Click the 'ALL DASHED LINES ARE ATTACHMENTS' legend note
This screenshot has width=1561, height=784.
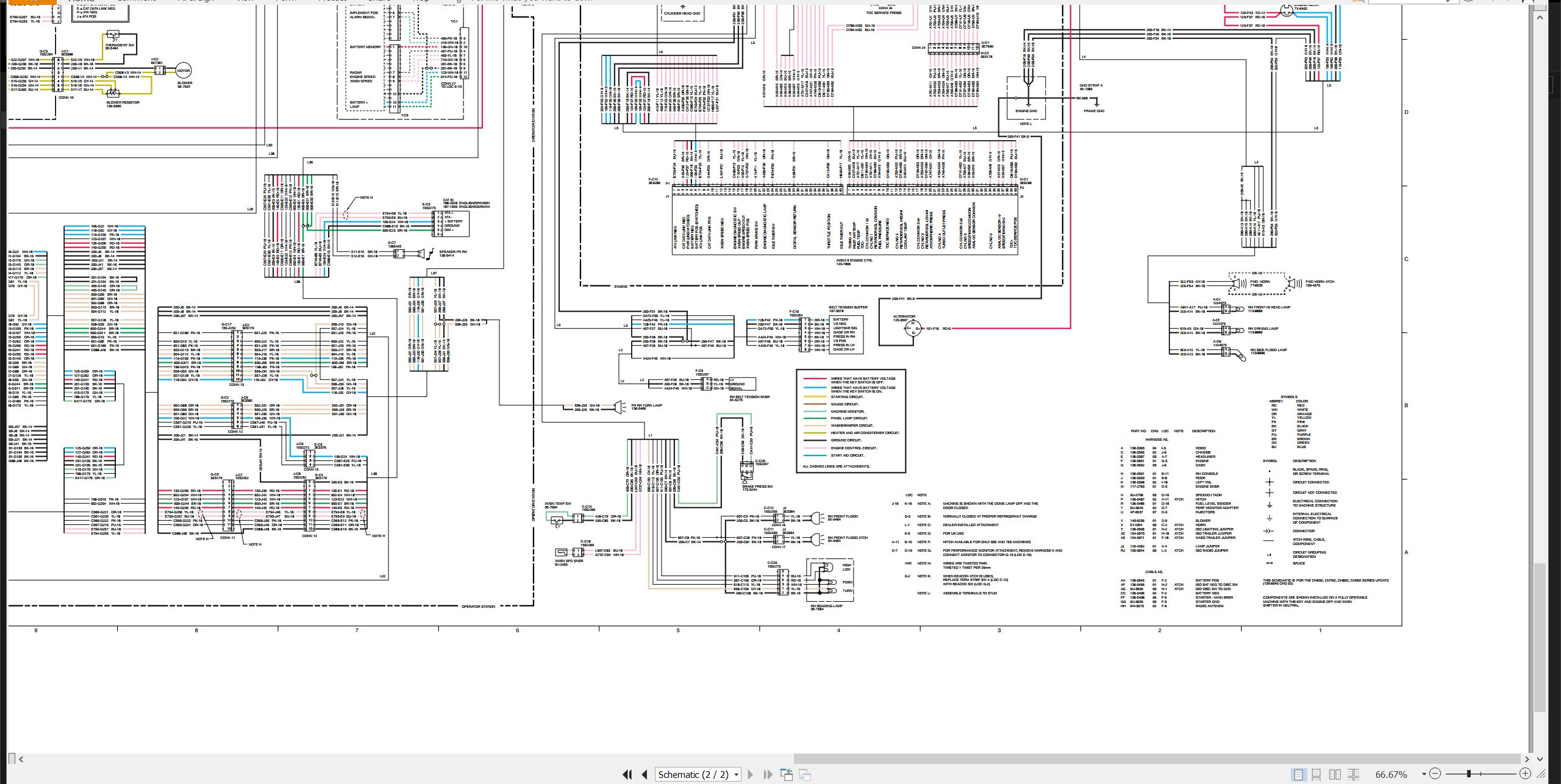pos(836,466)
